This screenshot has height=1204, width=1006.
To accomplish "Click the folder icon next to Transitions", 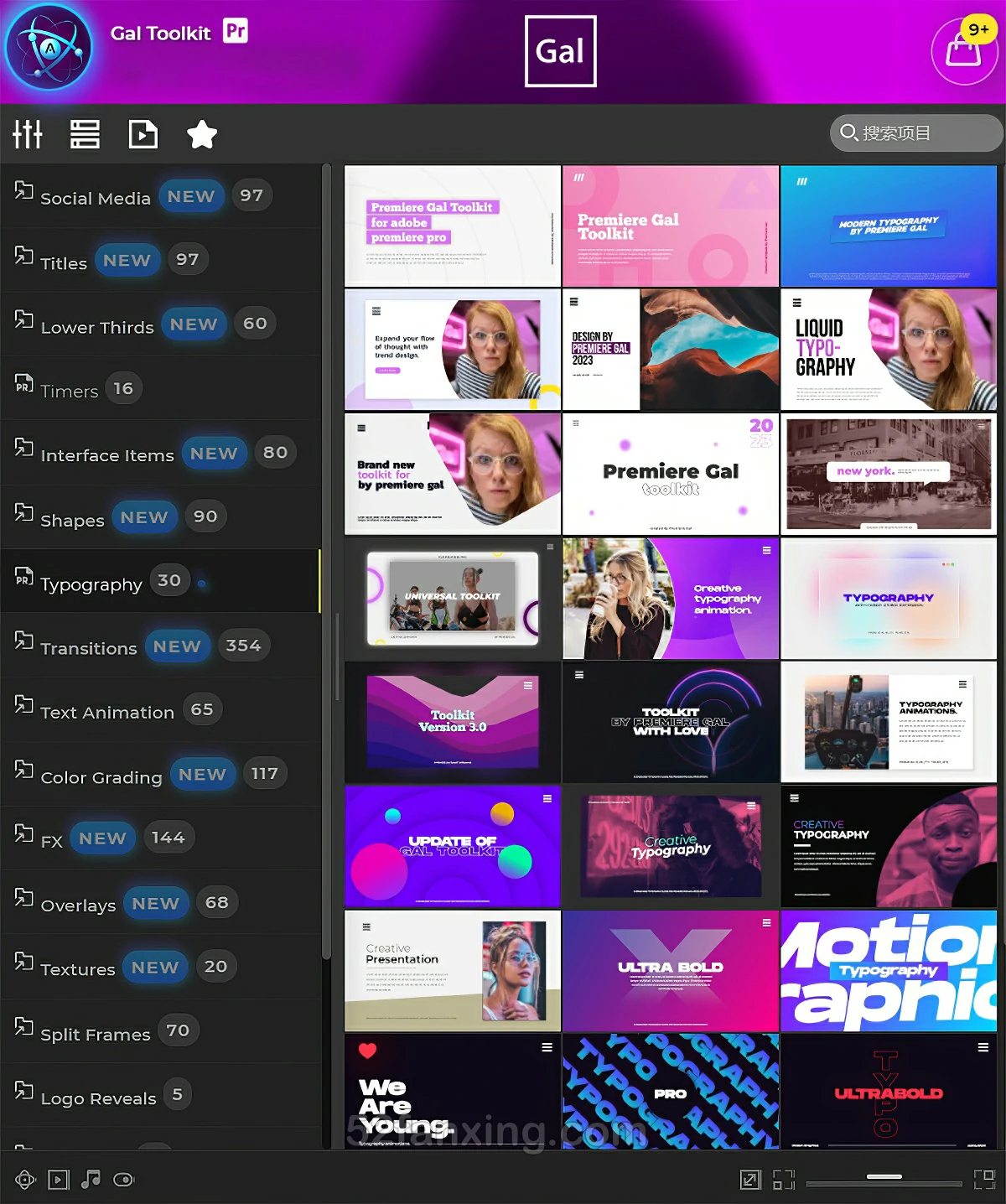I will coord(23,641).
